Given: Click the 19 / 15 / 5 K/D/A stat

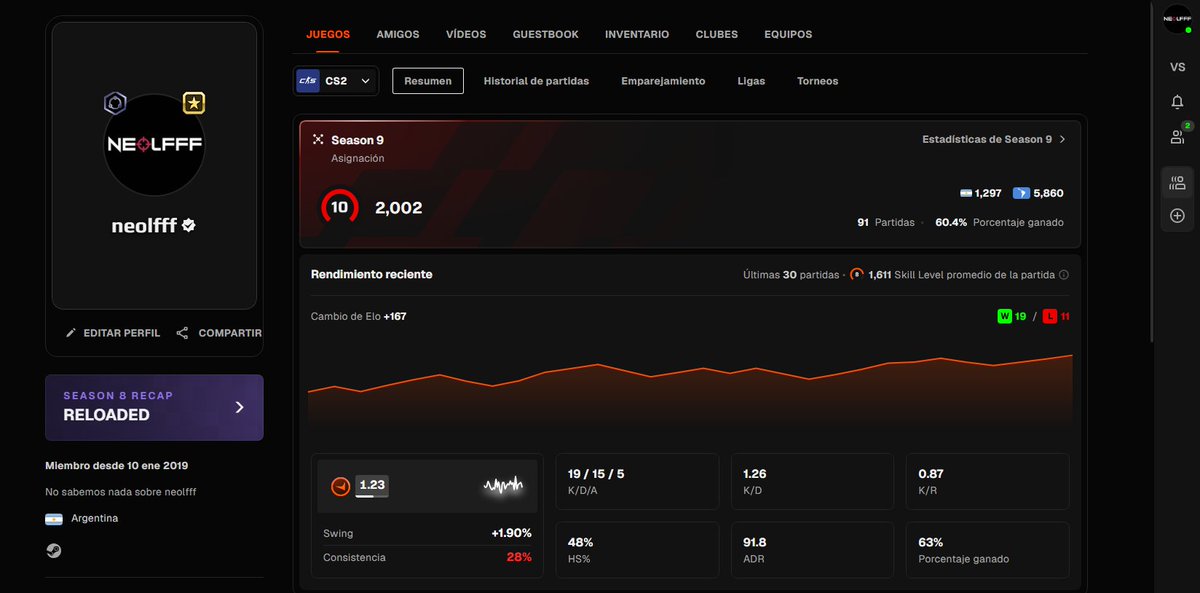Looking at the screenshot, I should [x=637, y=482].
